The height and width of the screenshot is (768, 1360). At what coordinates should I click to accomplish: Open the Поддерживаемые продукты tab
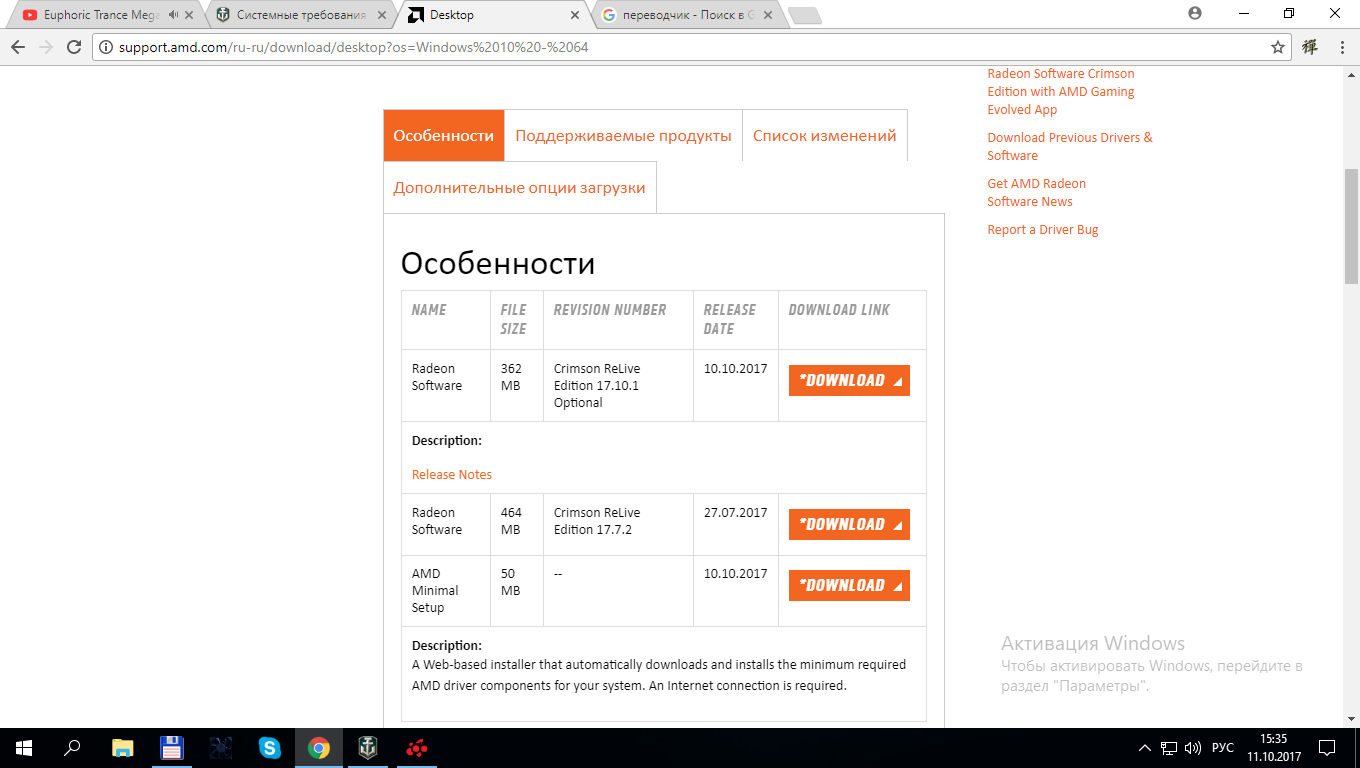(623, 136)
